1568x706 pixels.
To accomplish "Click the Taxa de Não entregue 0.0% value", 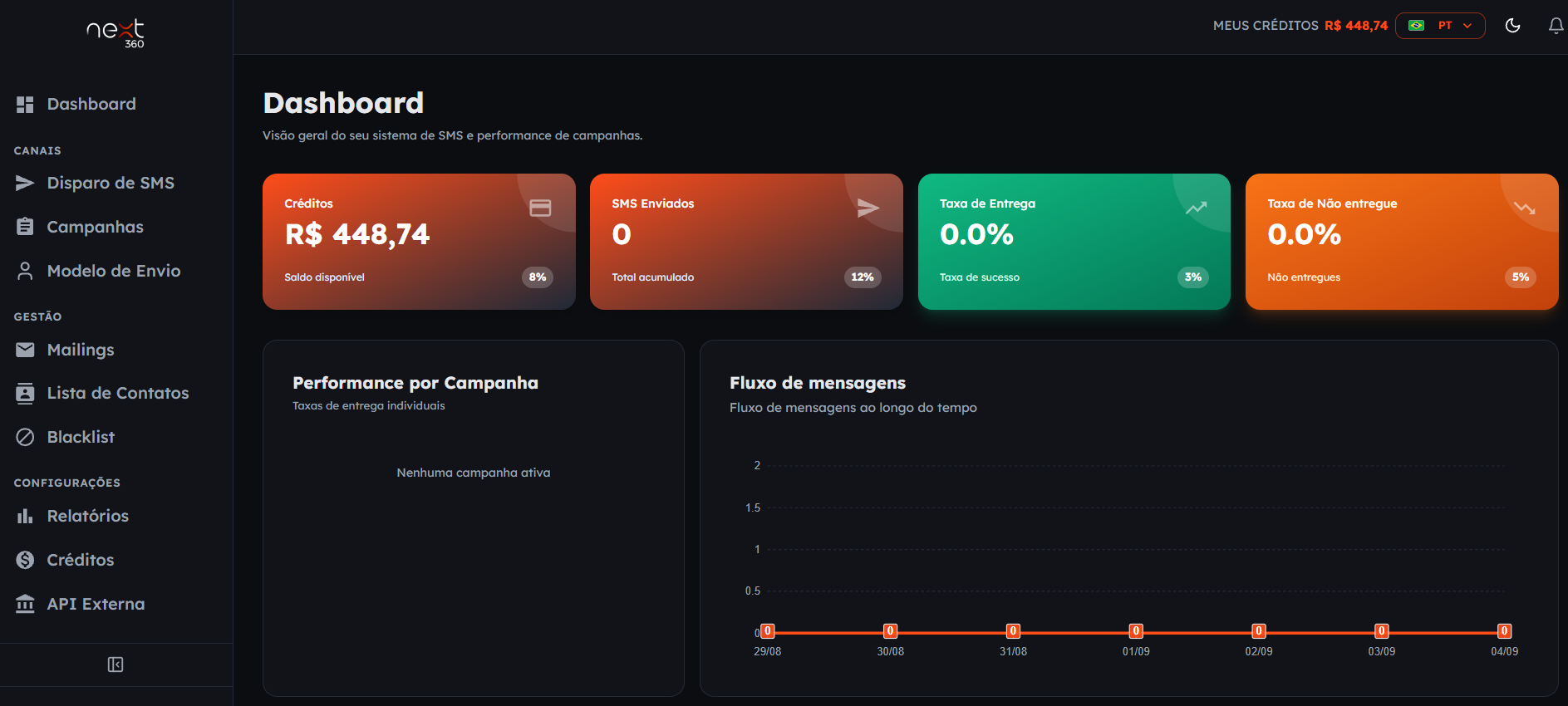I will (x=1305, y=235).
